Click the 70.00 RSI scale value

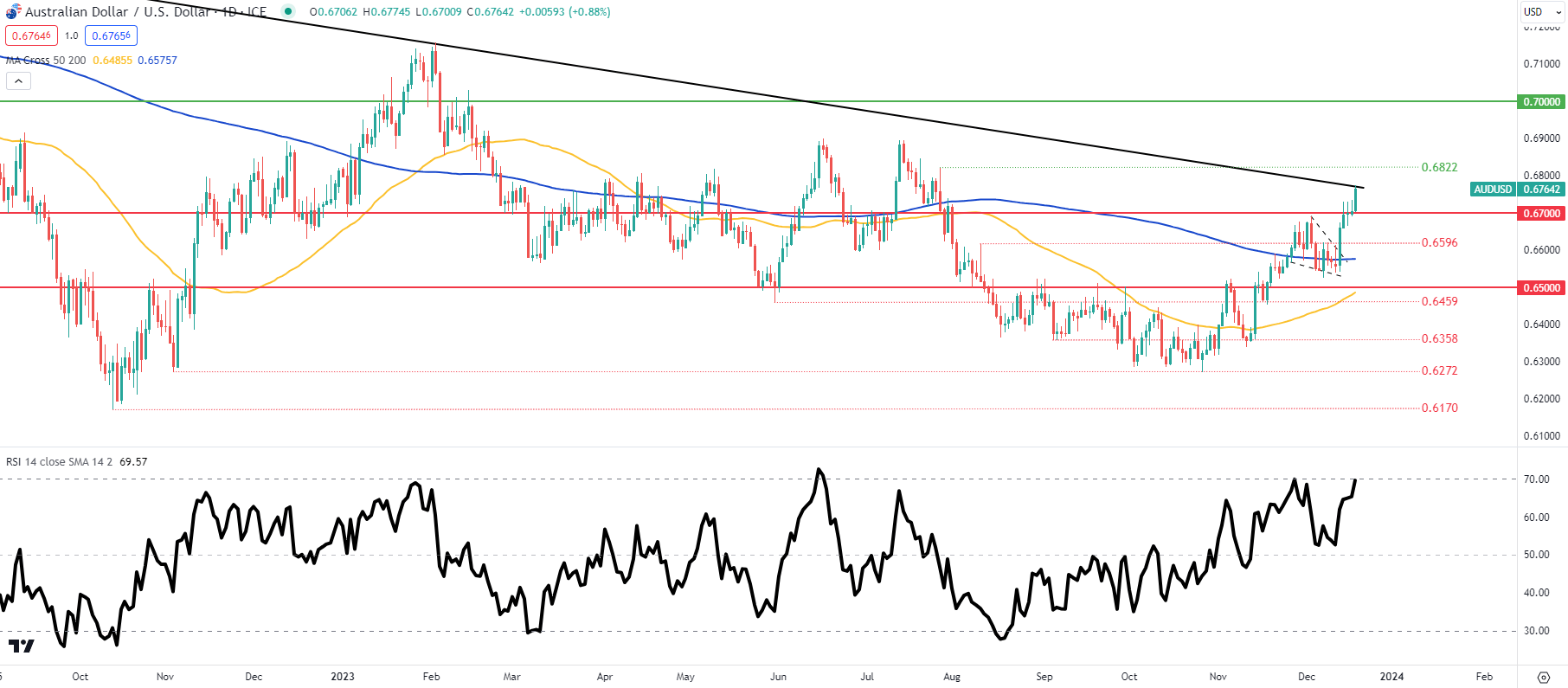[1536, 479]
